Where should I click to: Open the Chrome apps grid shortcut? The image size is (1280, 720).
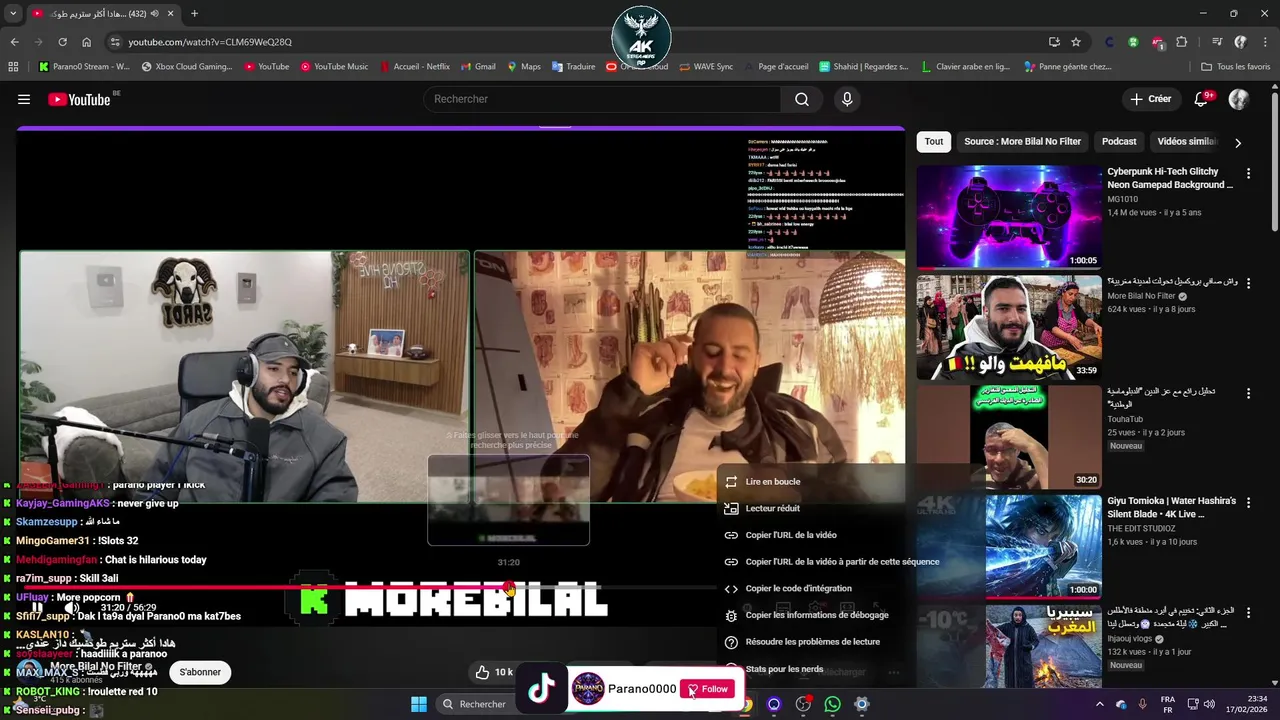(13, 67)
